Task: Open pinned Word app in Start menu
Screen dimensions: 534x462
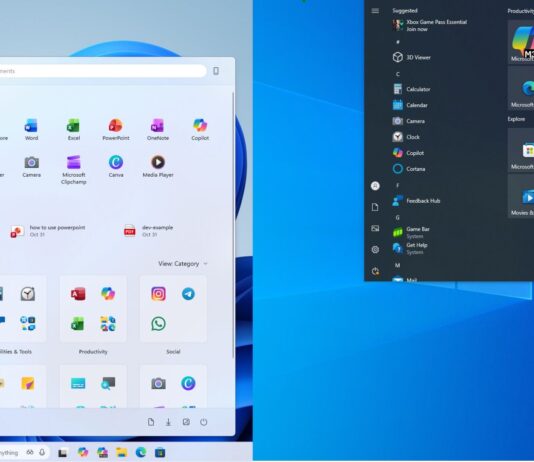Action: coord(31,129)
